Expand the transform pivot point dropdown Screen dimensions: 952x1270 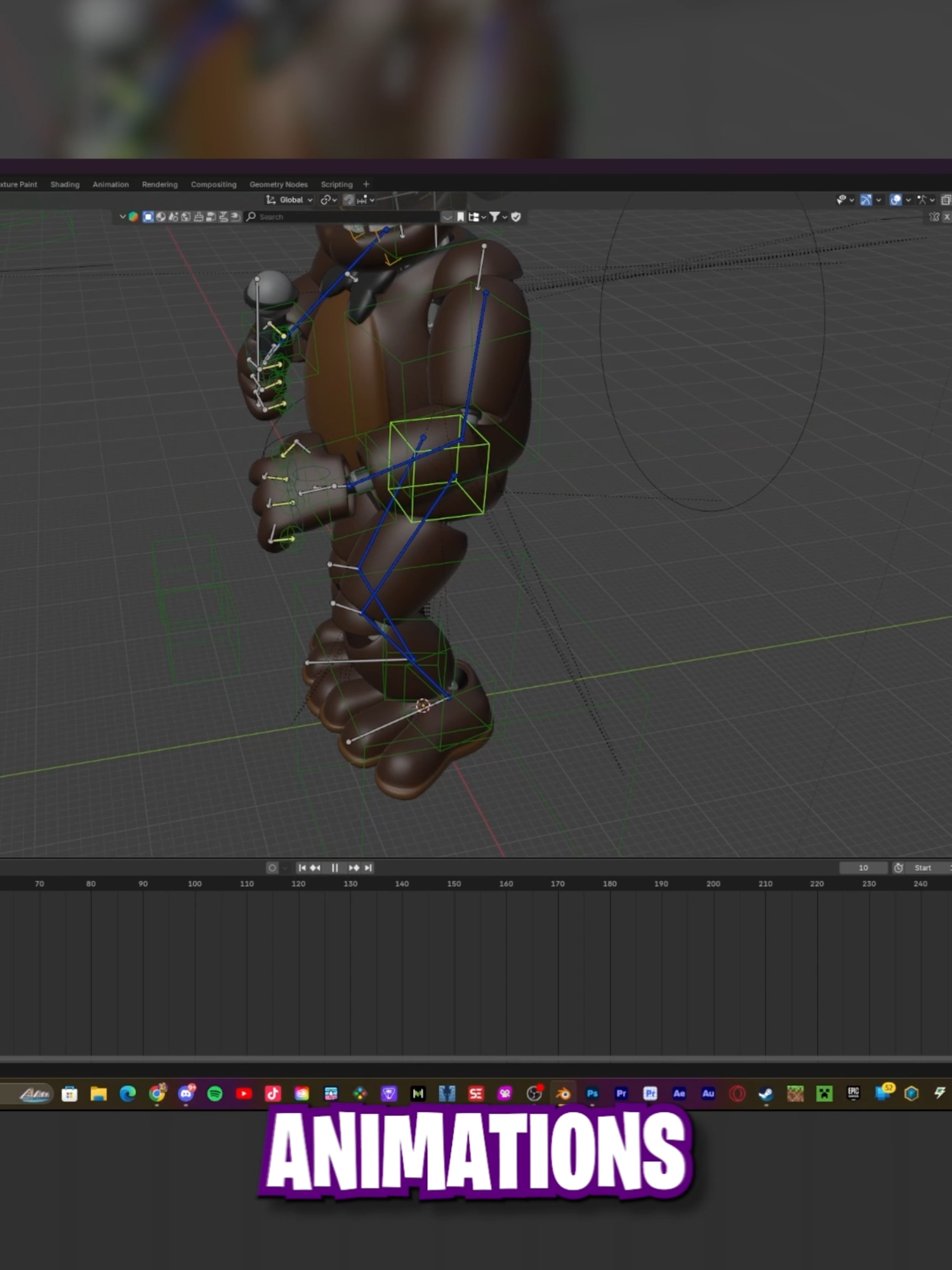coord(329,200)
